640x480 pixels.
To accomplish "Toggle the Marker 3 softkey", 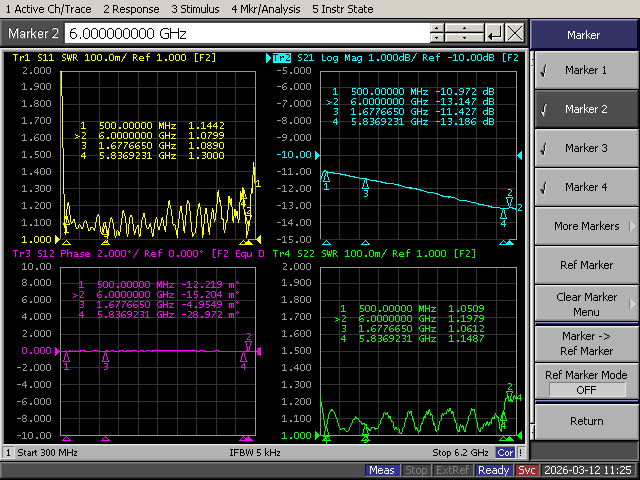I will point(585,149).
